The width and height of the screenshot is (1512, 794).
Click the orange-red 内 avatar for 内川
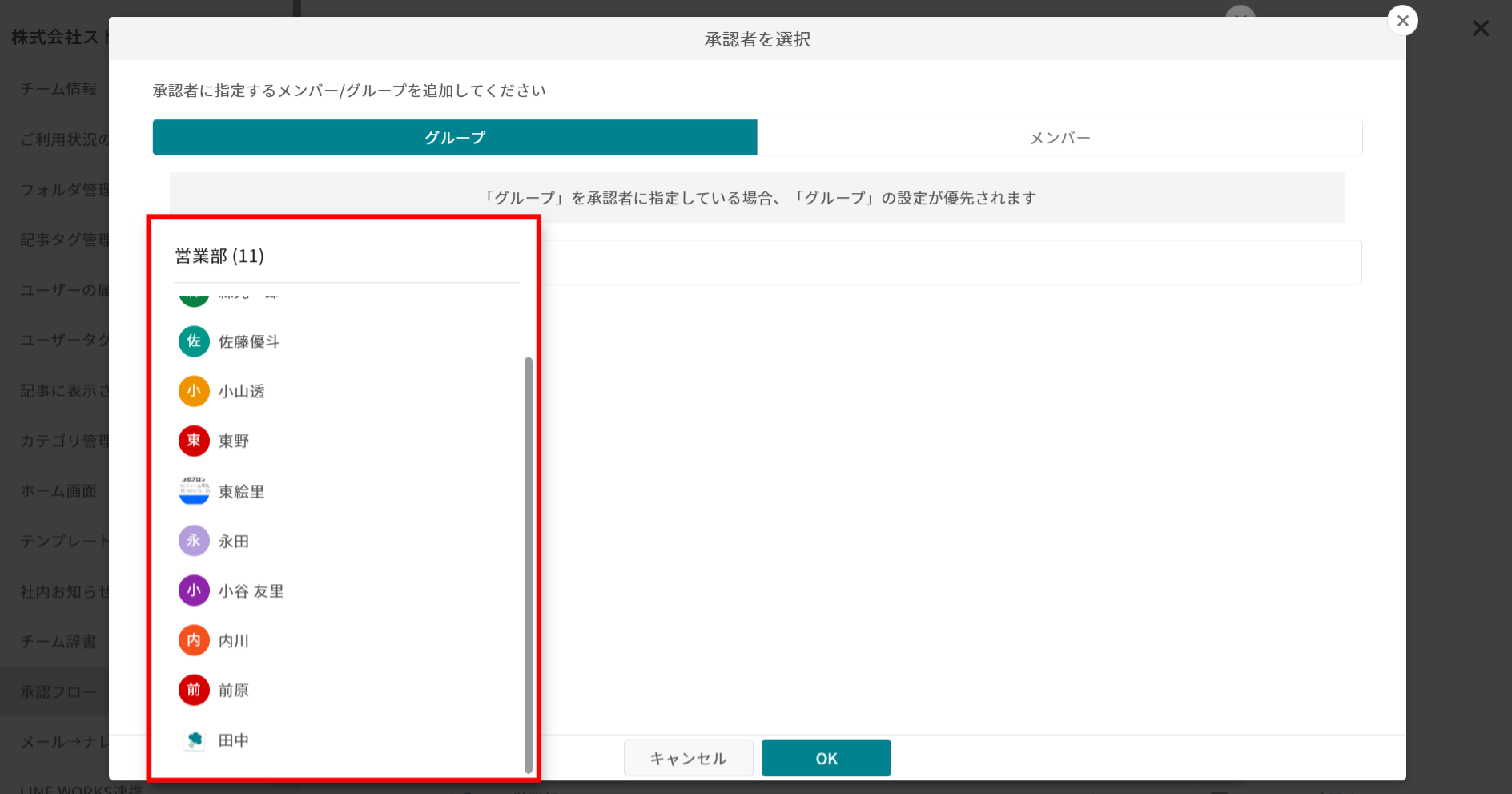pyautogui.click(x=194, y=640)
